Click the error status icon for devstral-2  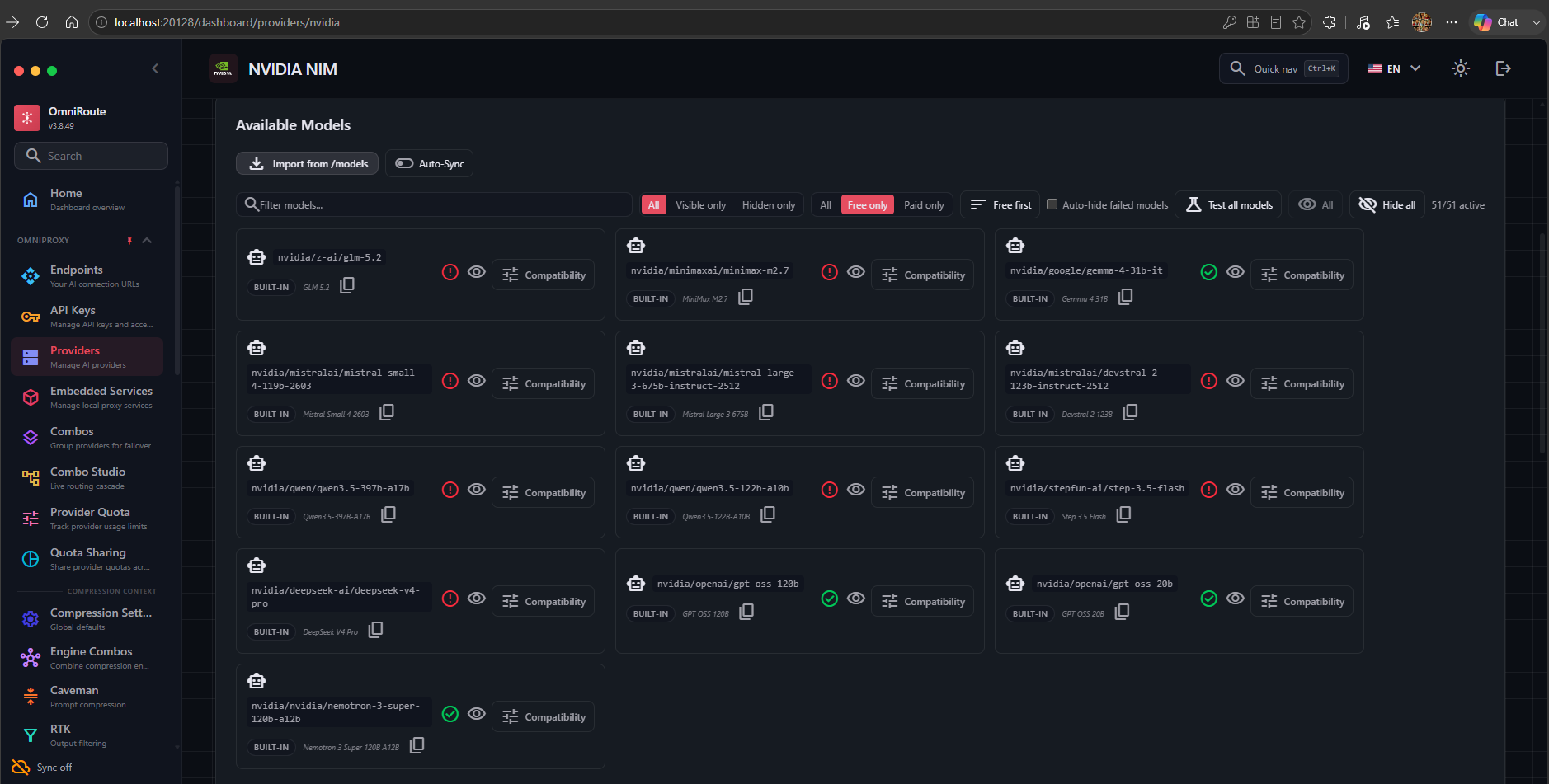1209,381
